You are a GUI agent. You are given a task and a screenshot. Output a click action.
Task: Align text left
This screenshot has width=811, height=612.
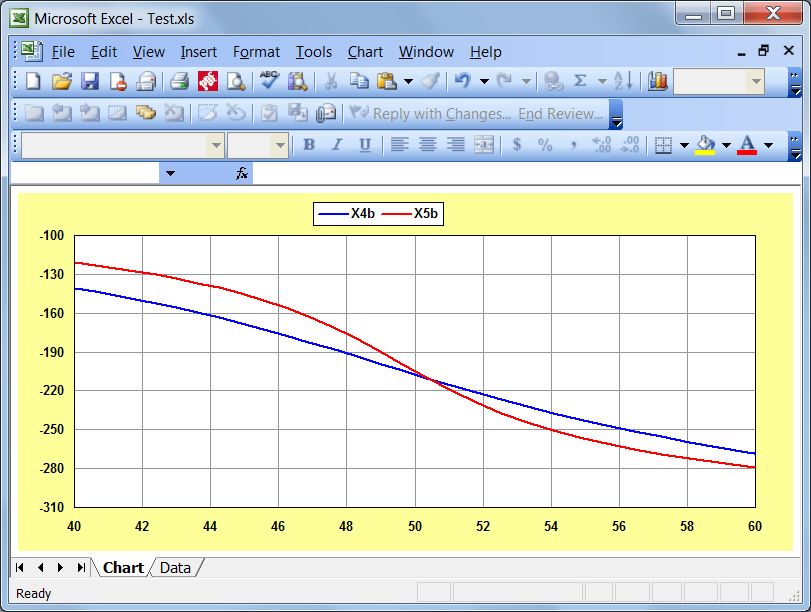[399, 145]
